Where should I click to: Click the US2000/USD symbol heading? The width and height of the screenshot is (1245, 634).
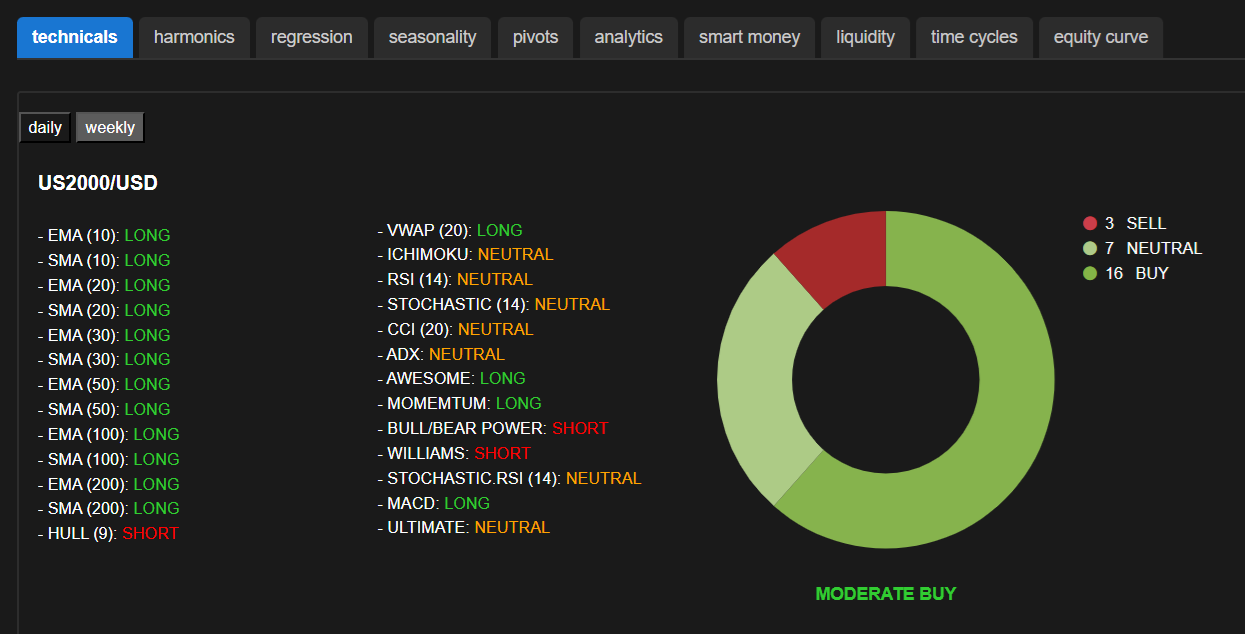point(98,183)
